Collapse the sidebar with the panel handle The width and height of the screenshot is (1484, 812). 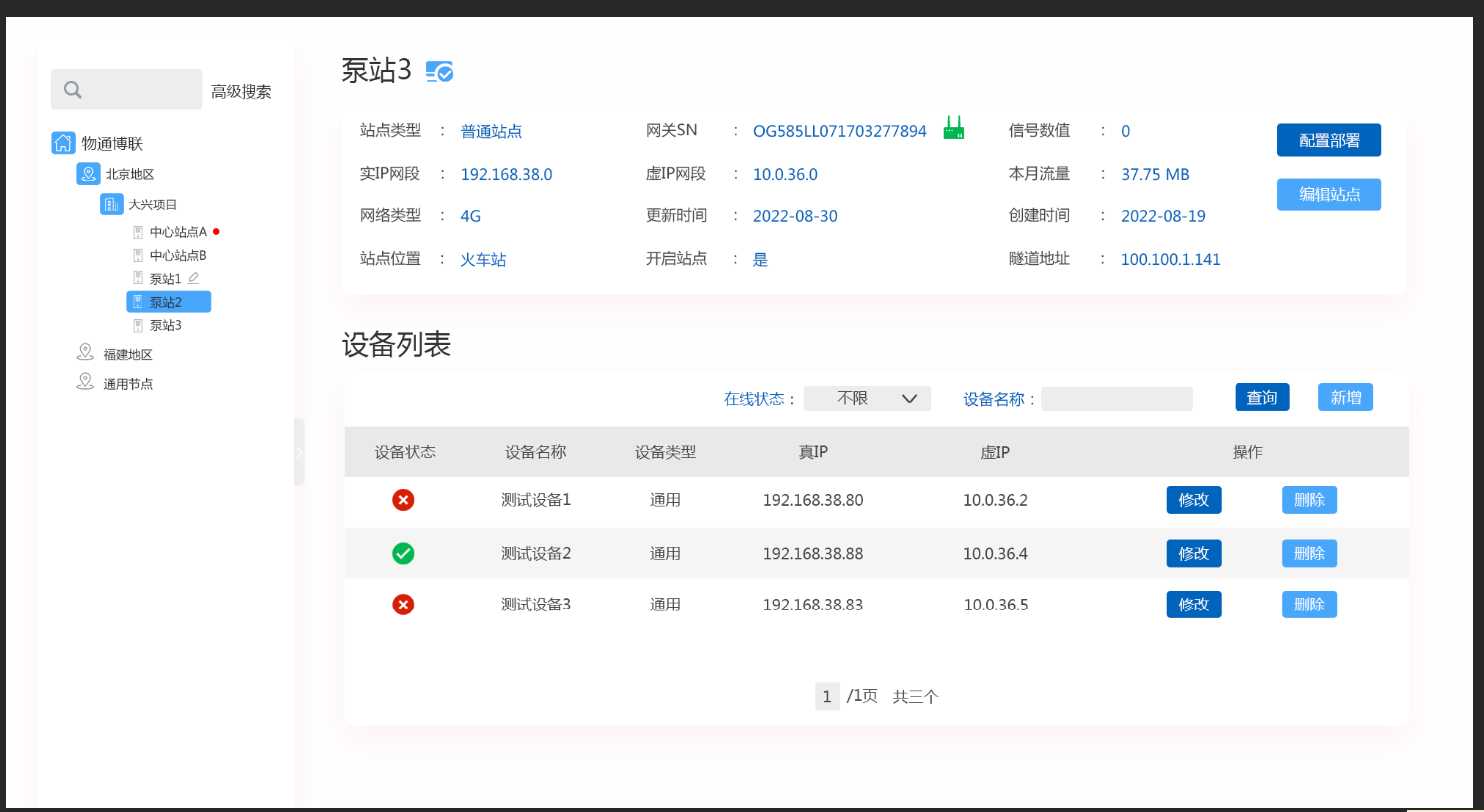click(x=299, y=452)
